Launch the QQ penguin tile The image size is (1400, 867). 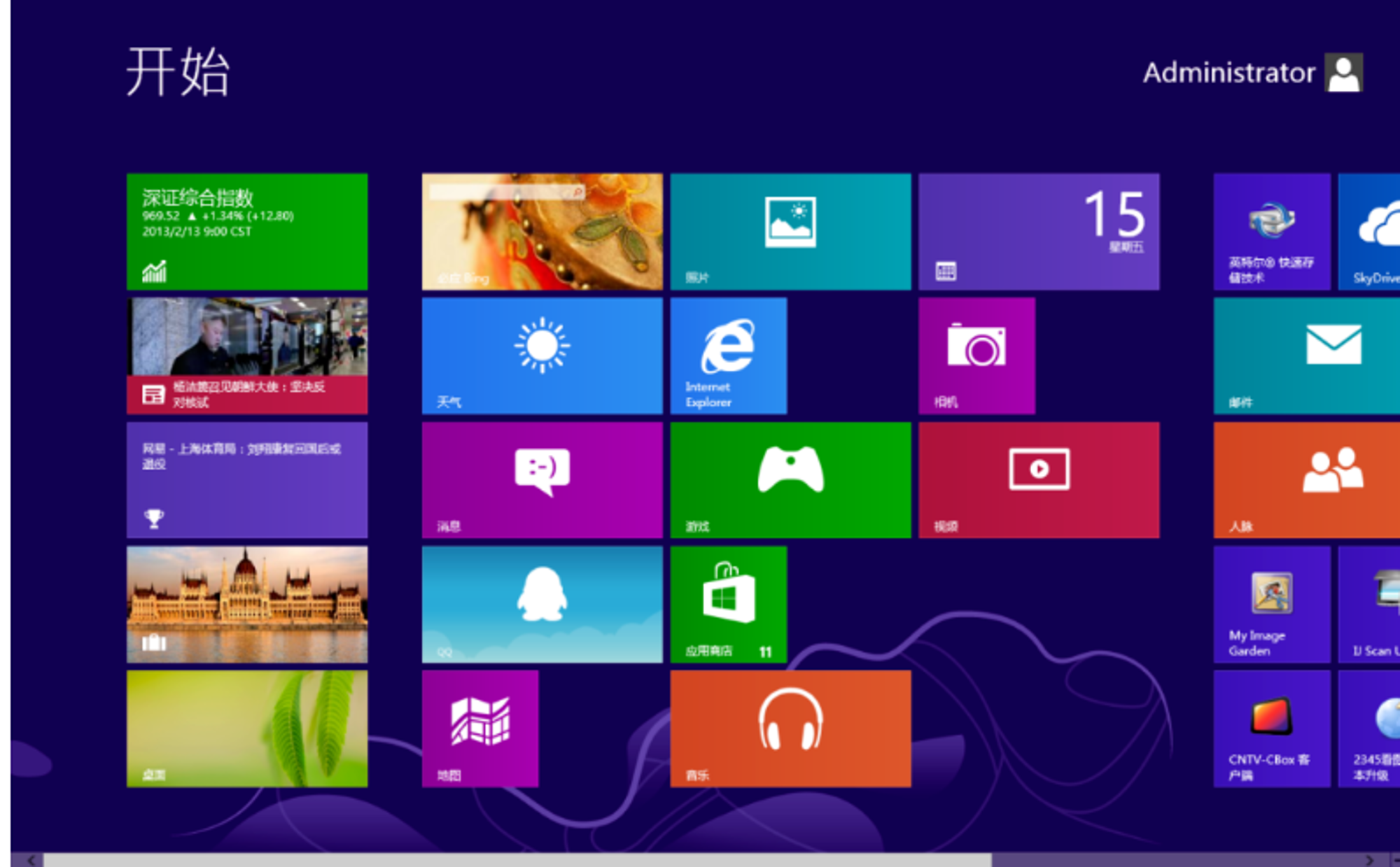(x=542, y=605)
